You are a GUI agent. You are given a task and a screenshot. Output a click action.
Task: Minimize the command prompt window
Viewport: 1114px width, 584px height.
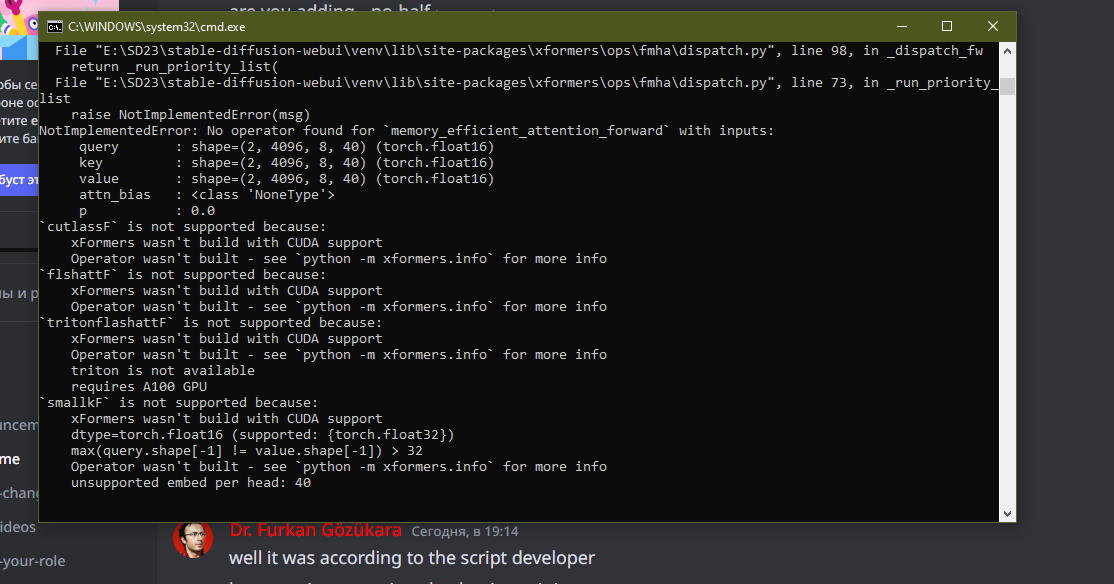click(900, 26)
